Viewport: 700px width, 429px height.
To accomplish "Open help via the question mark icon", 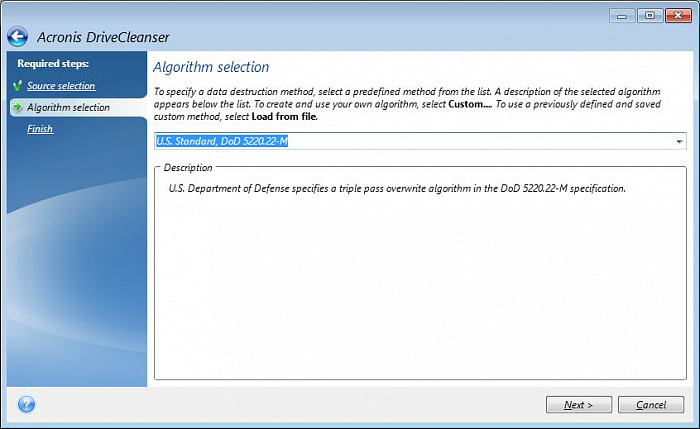I will [x=26, y=404].
